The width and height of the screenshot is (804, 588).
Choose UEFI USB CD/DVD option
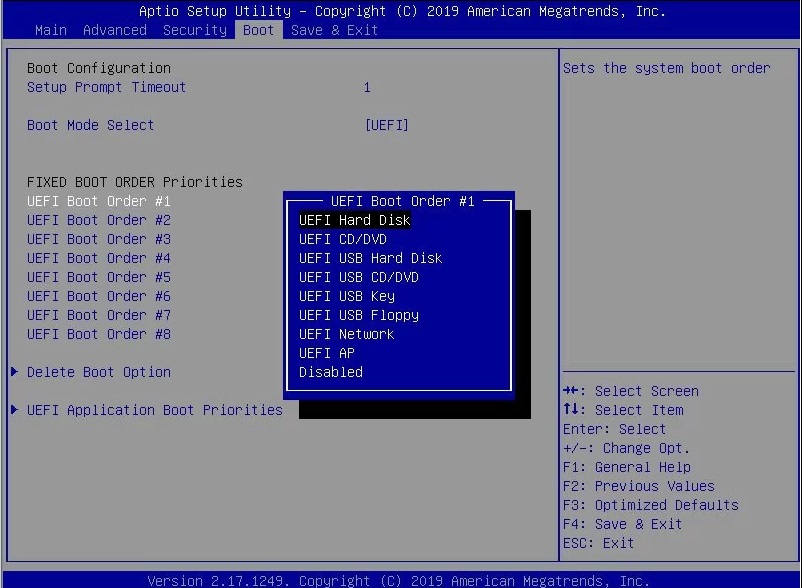(x=358, y=277)
